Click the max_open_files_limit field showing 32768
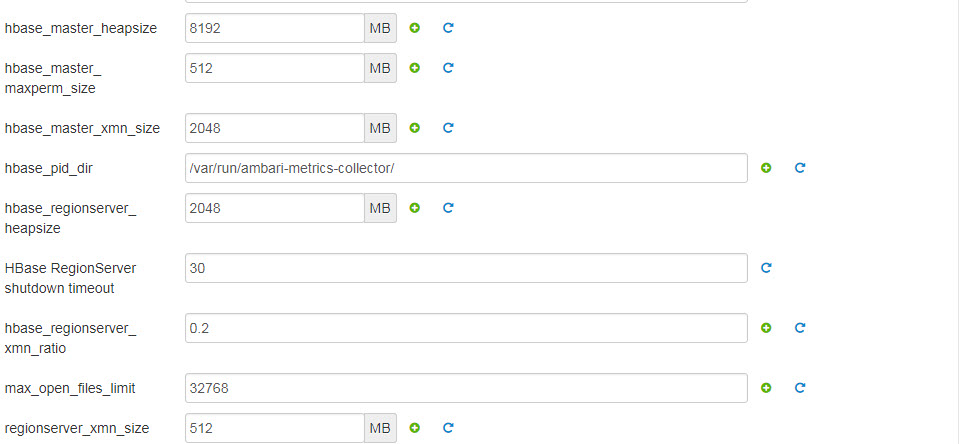Viewport: 959px width, 444px height. [466, 388]
